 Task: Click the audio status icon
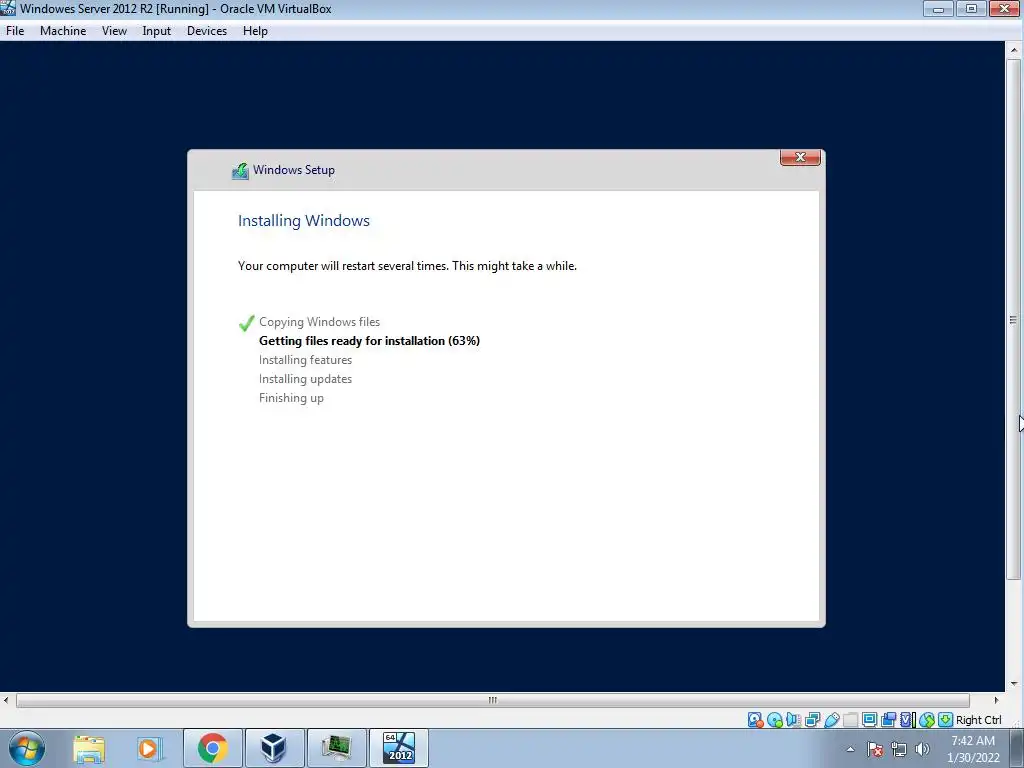793,720
